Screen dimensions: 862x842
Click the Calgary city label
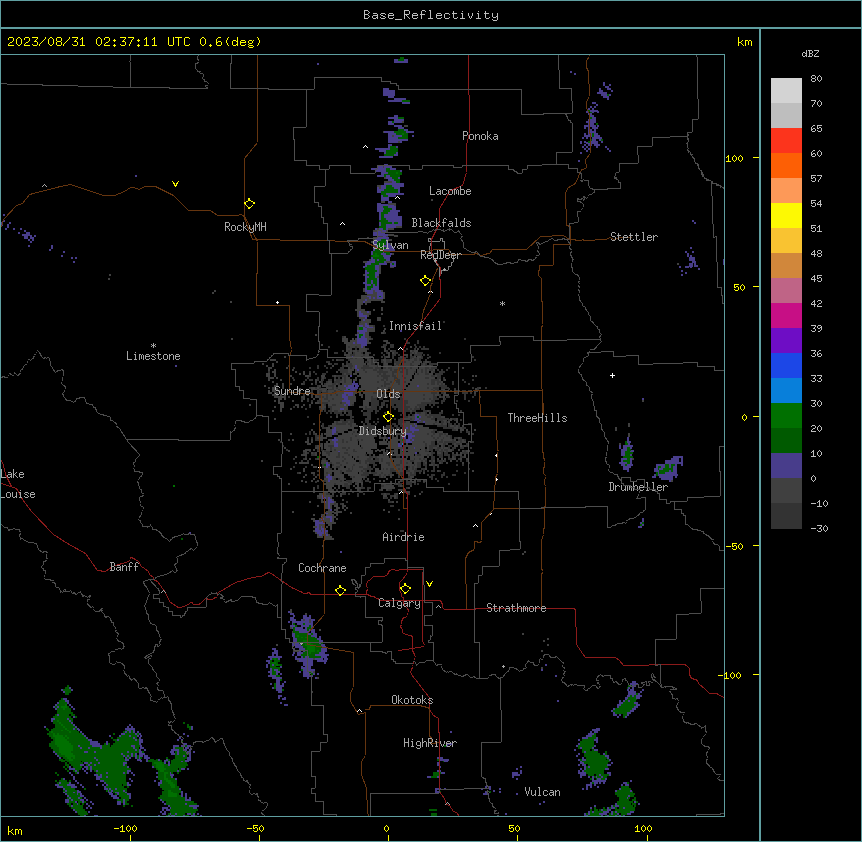[x=400, y=603]
